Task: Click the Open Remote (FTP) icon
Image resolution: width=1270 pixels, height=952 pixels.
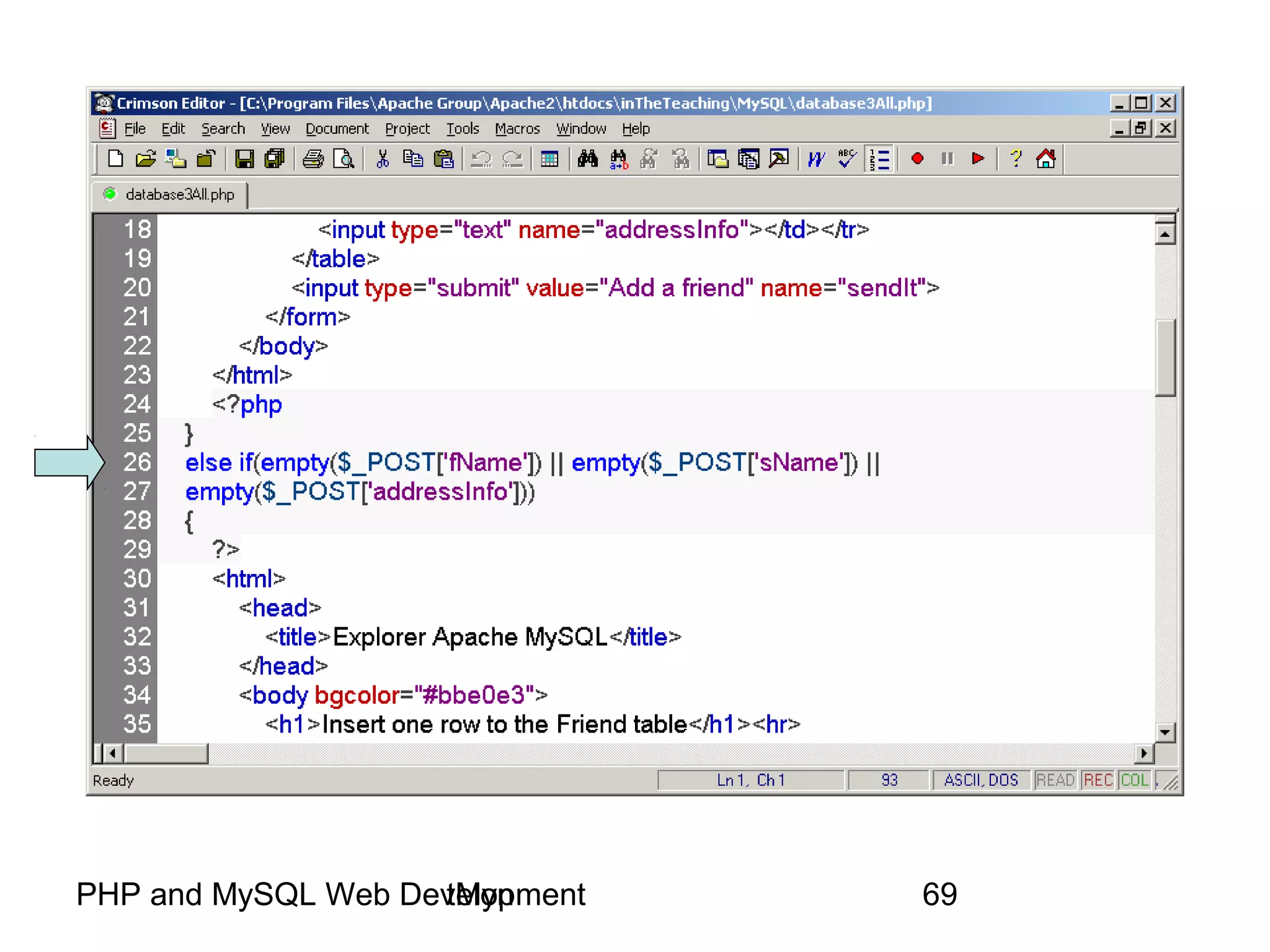Action: (x=176, y=159)
